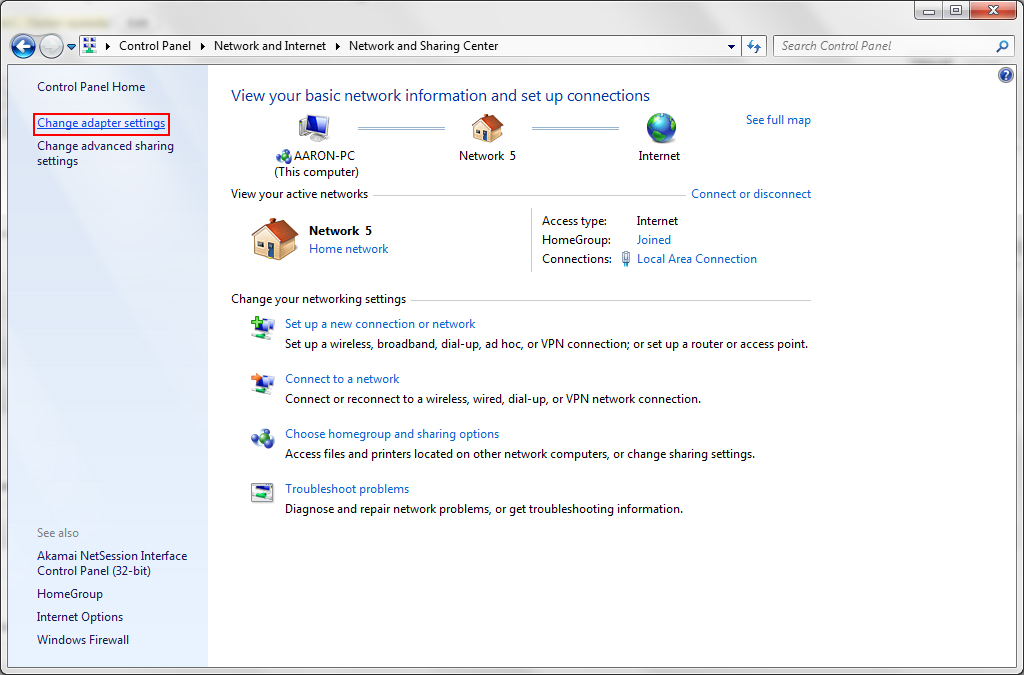Select Network and Internet in the breadcrumb
The height and width of the screenshot is (675, 1024).
pyautogui.click(x=270, y=46)
